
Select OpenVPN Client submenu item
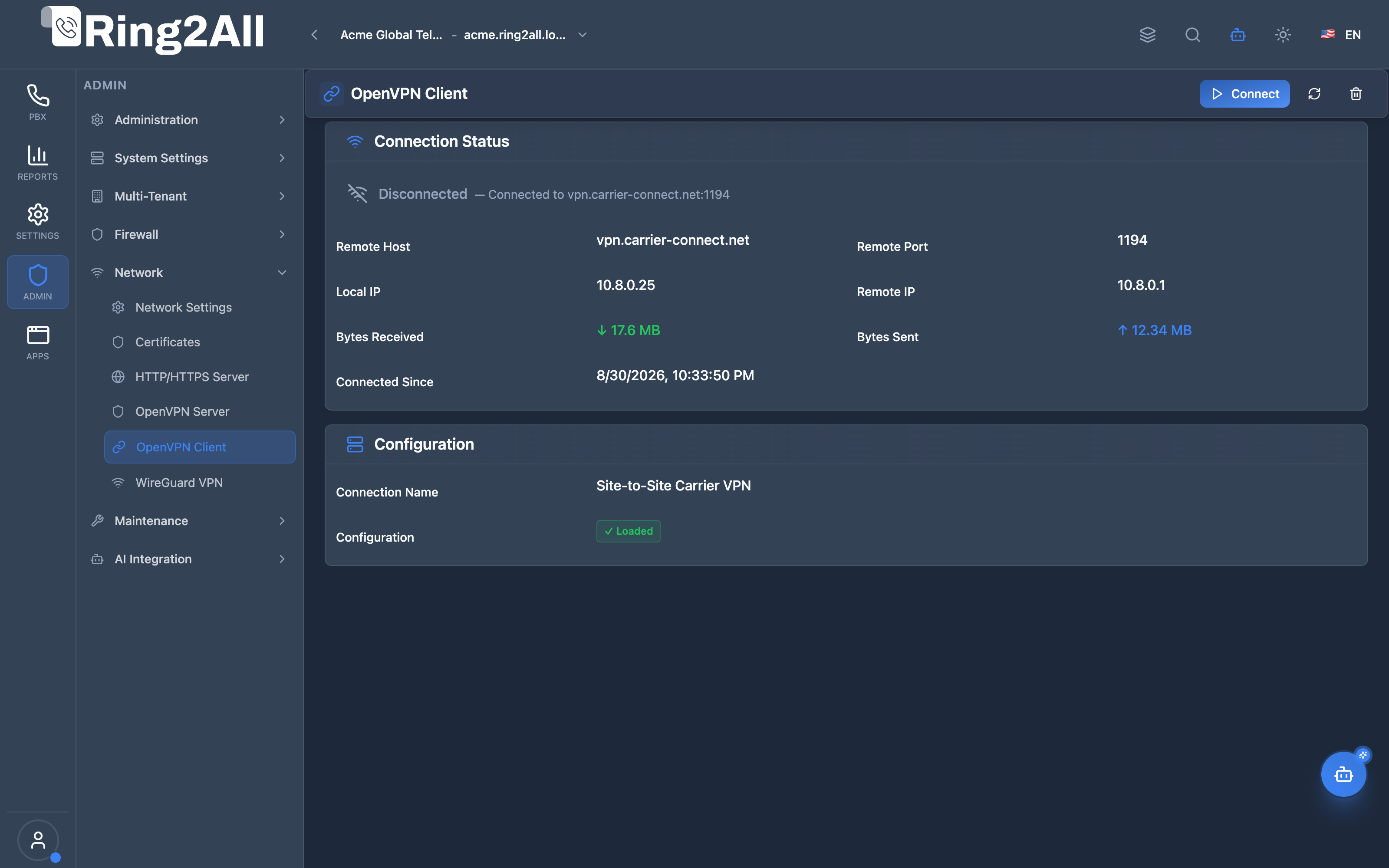200,447
